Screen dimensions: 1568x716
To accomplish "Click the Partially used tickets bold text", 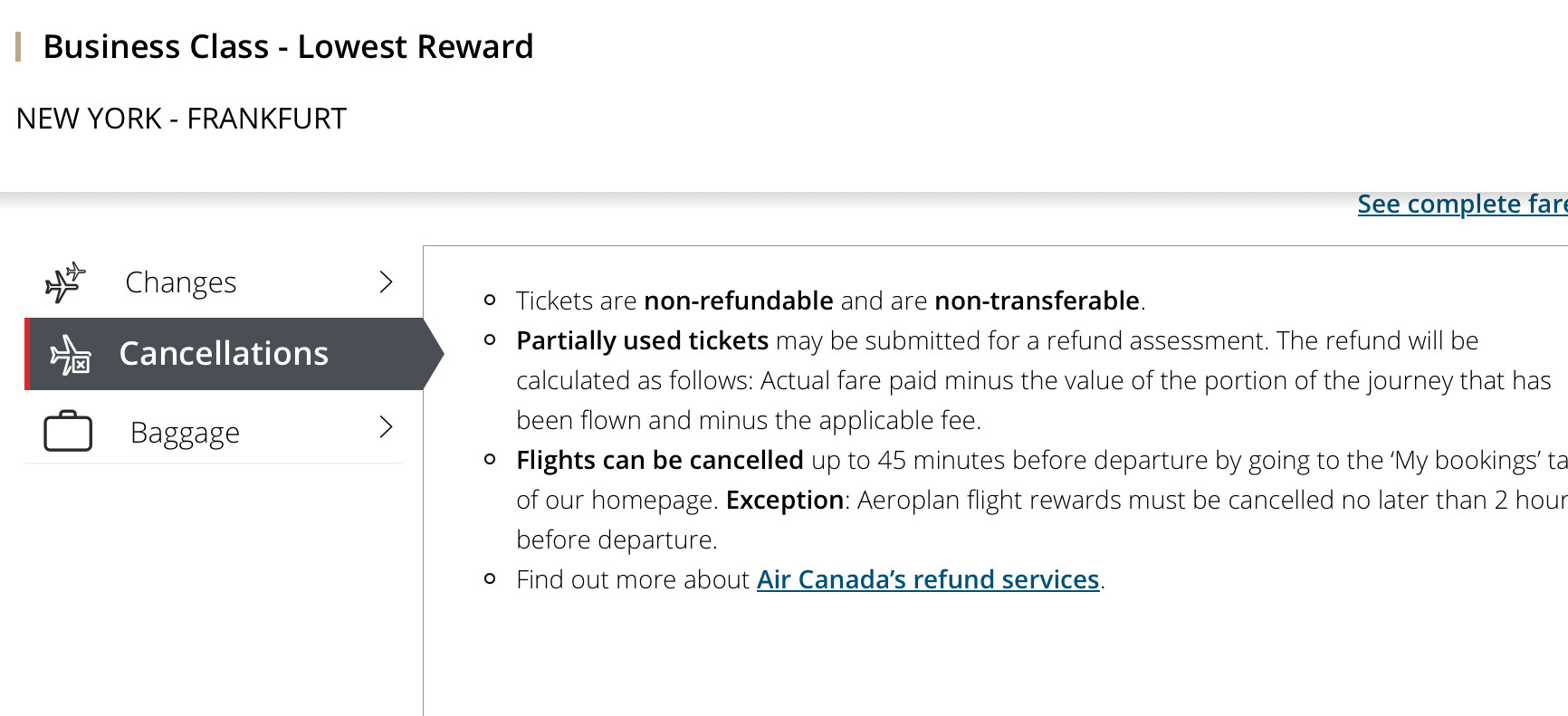I will pyautogui.click(x=642, y=340).
